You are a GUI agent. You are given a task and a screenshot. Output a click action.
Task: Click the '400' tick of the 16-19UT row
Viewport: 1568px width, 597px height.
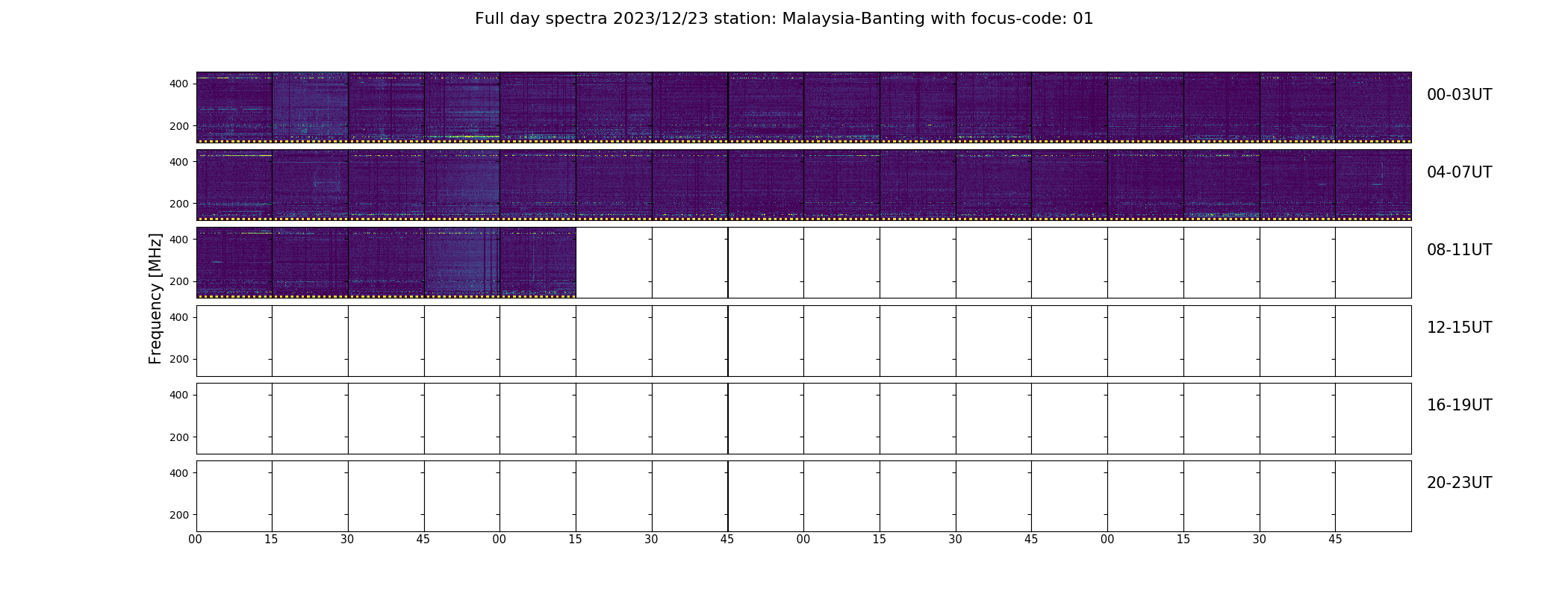click(x=179, y=395)
